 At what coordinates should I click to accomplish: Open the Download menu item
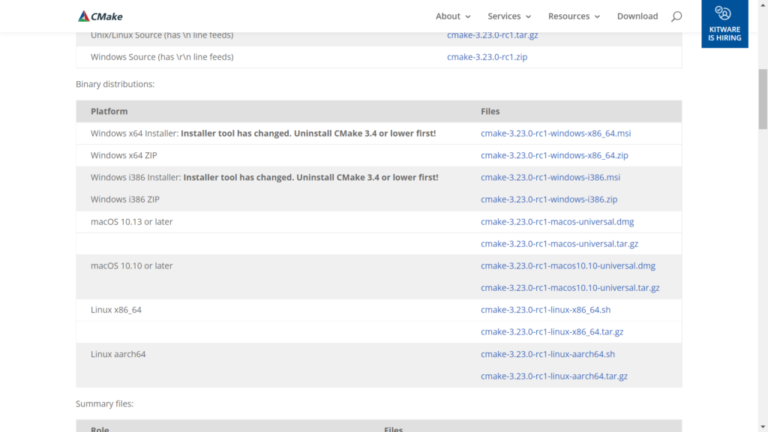(x=637, y=16)
